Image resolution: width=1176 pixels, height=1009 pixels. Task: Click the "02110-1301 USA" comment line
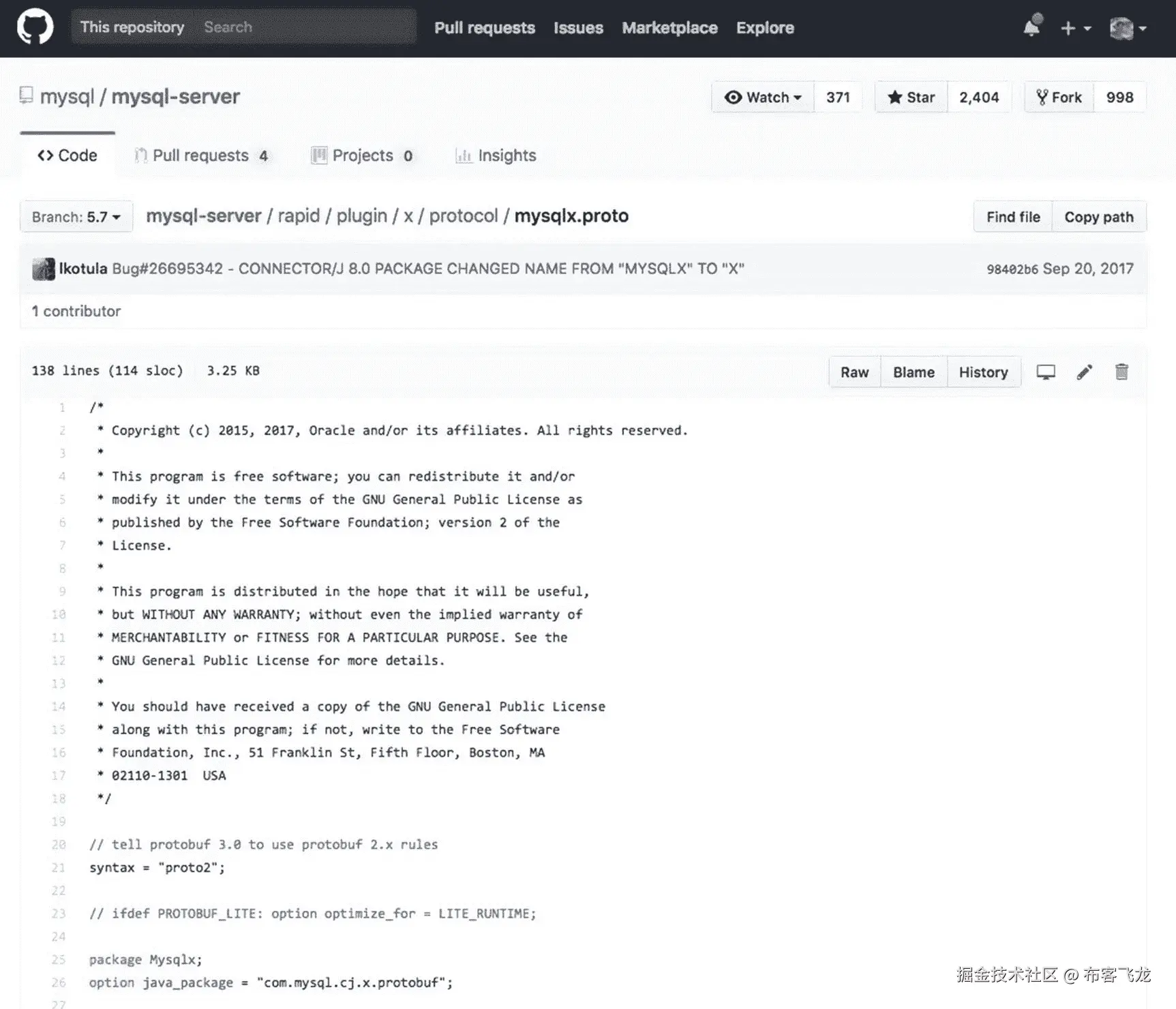pos(162,776)
